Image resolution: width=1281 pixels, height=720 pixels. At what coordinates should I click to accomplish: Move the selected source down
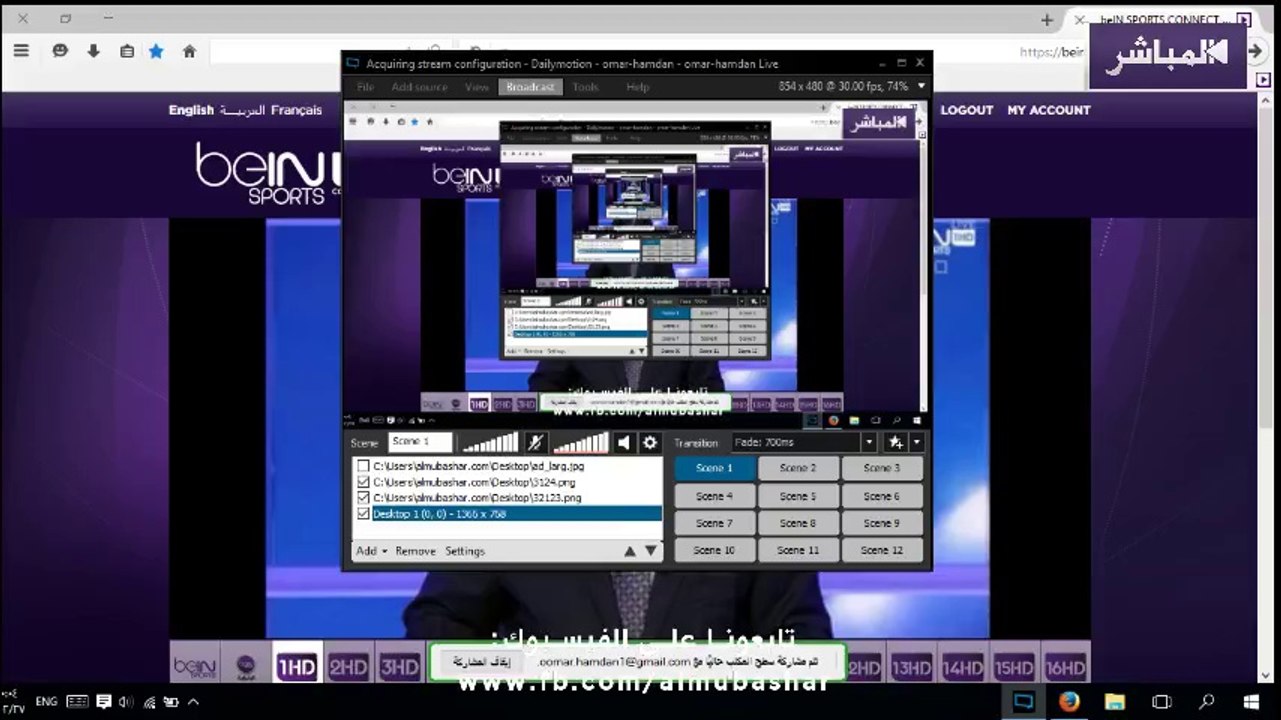point(651,551)
